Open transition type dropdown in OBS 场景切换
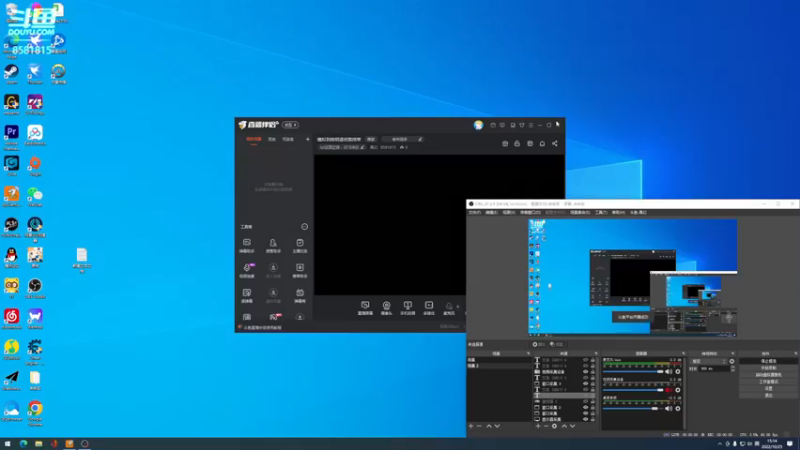Viewport: 800px width, 450px height. click(x=708, y=361)
